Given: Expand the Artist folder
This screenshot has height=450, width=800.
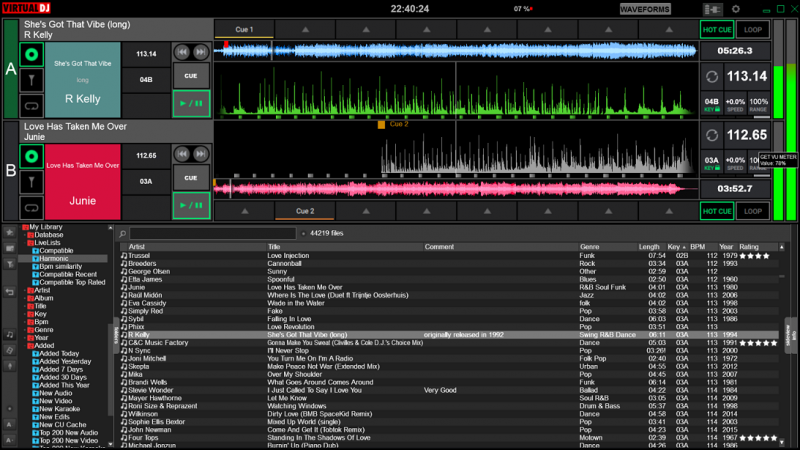Looking at the screenshot, I should tap(26, 290).
